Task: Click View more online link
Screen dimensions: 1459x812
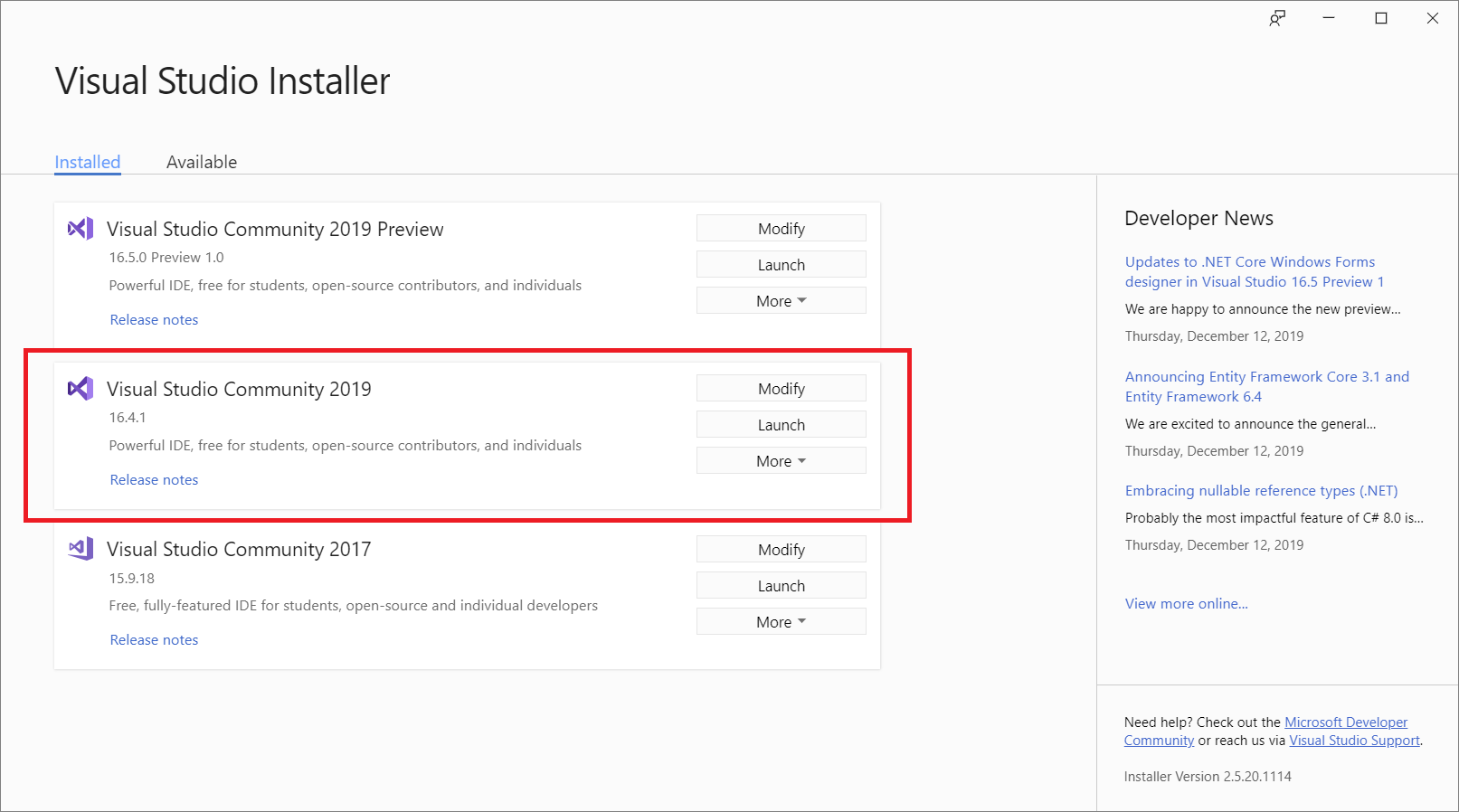Action: (x=1186, y=604)
